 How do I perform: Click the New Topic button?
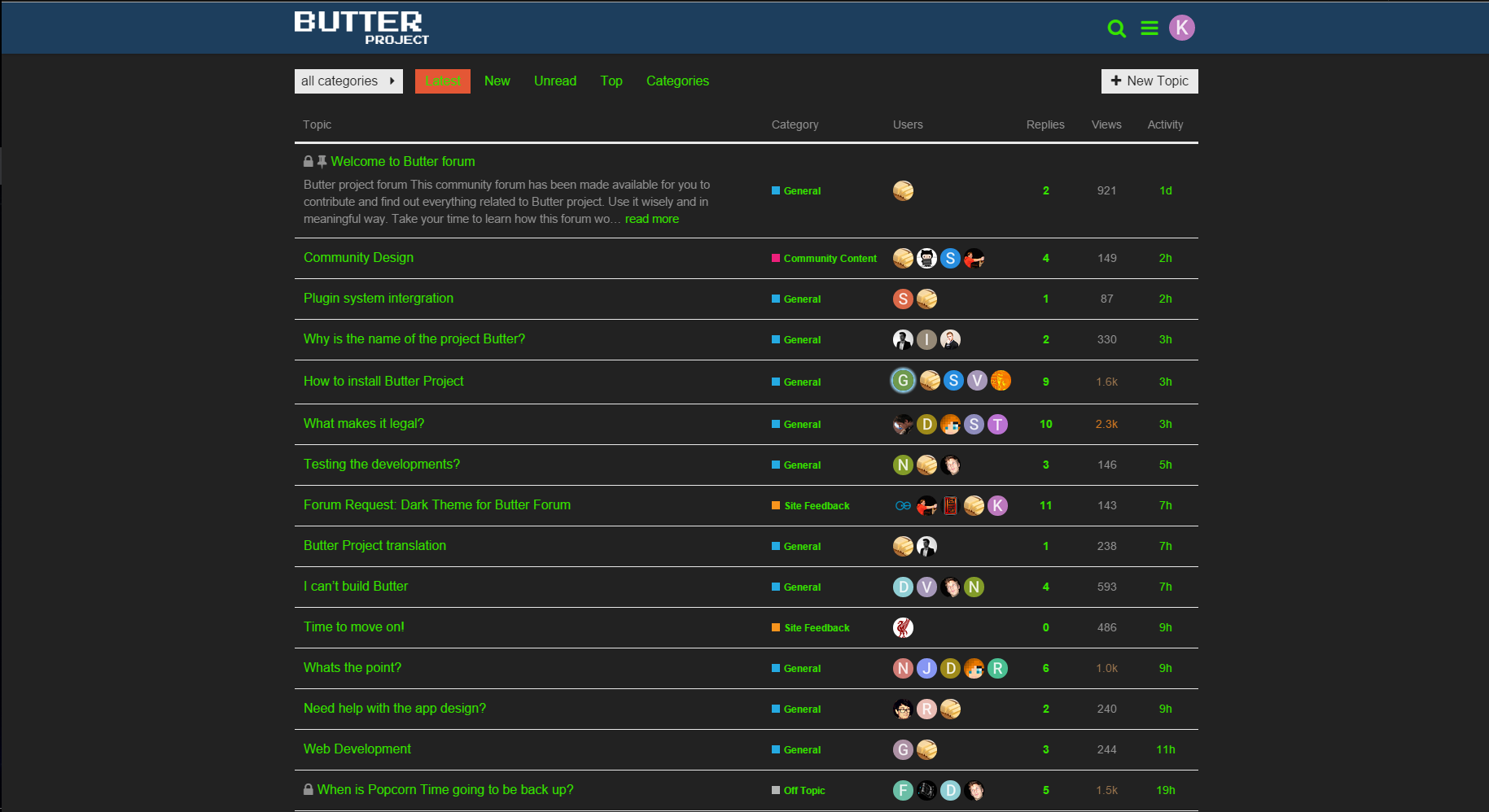(x=1150, y=81)
